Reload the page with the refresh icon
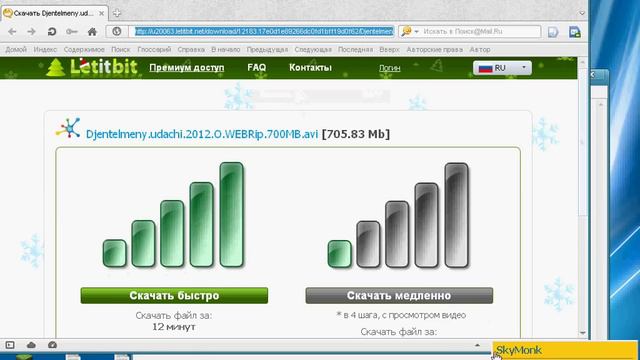 coord(52,31)
